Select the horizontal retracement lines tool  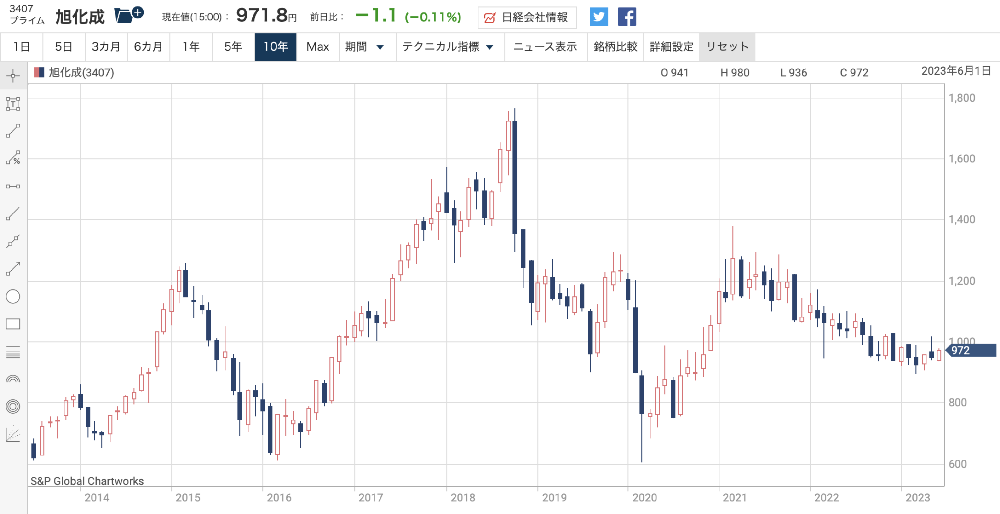[x=13, y=351]
